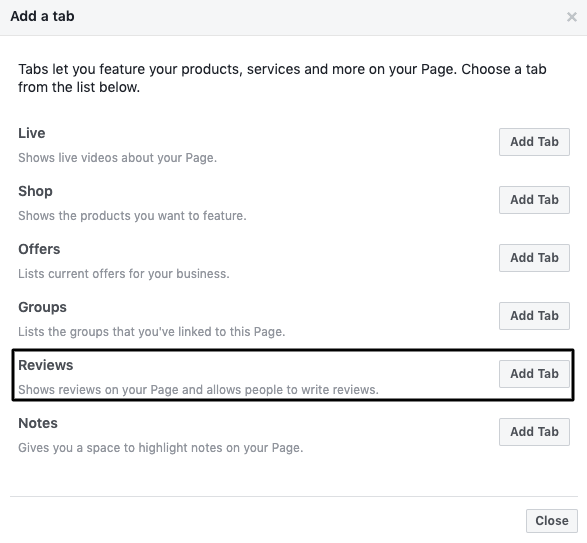Click the Close button at the bottom
This screenshot has height=543, width=587.
pos(552,521)
